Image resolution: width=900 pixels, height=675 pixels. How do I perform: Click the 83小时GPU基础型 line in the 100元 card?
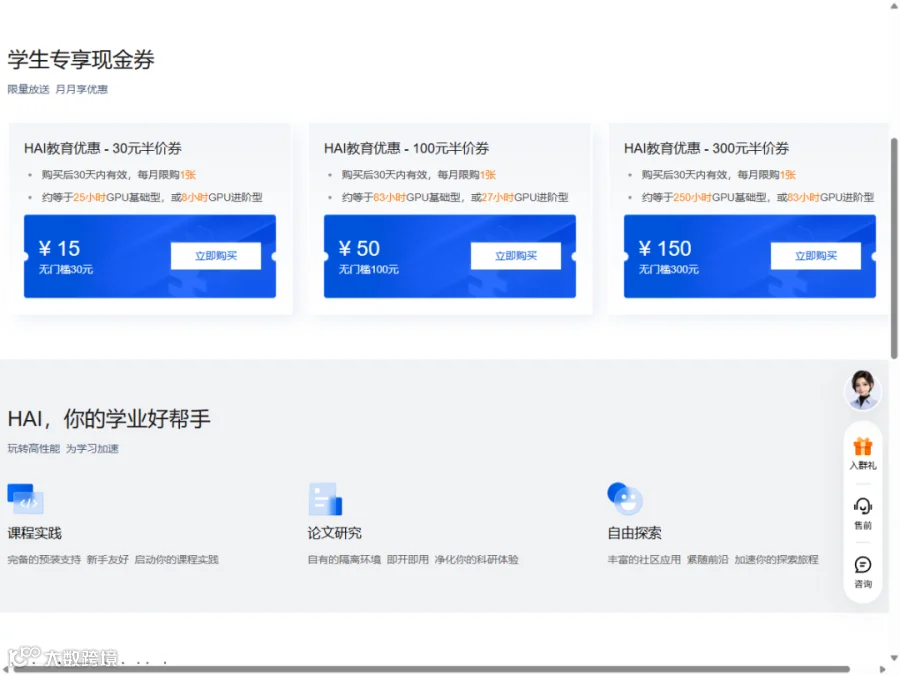point(455,197)
